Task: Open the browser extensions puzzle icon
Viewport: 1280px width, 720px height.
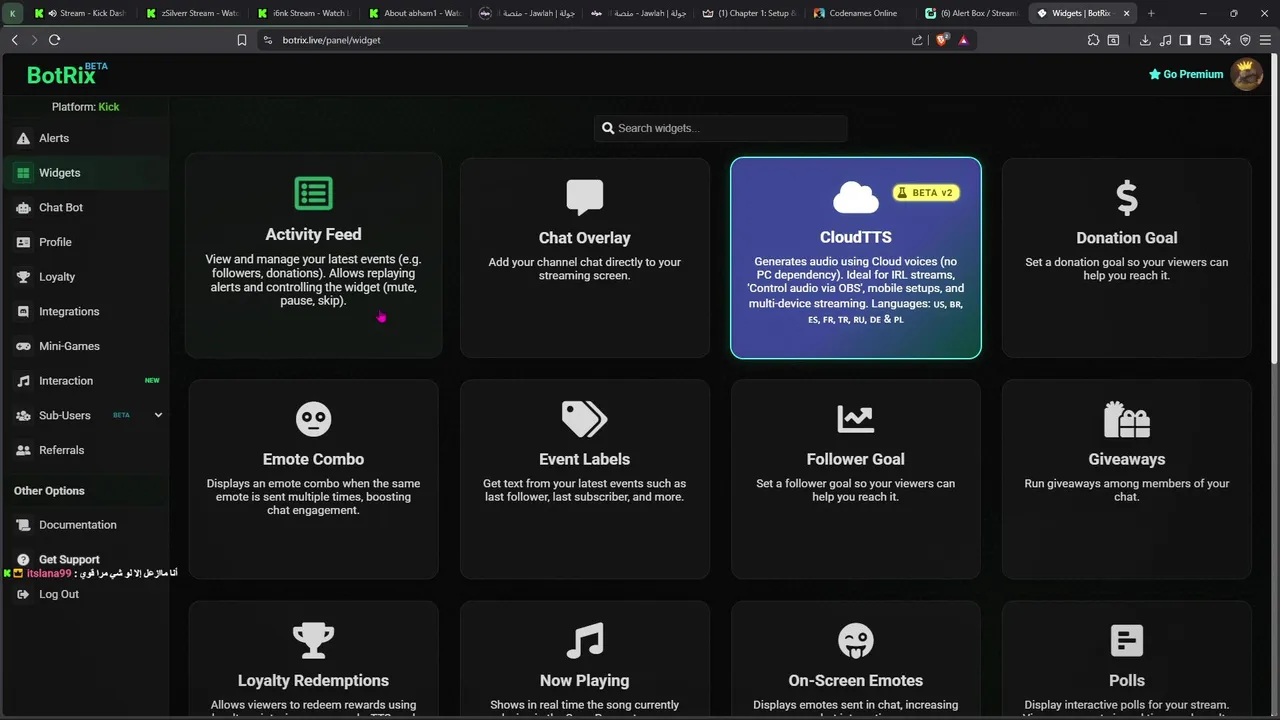Action: 1093,40
